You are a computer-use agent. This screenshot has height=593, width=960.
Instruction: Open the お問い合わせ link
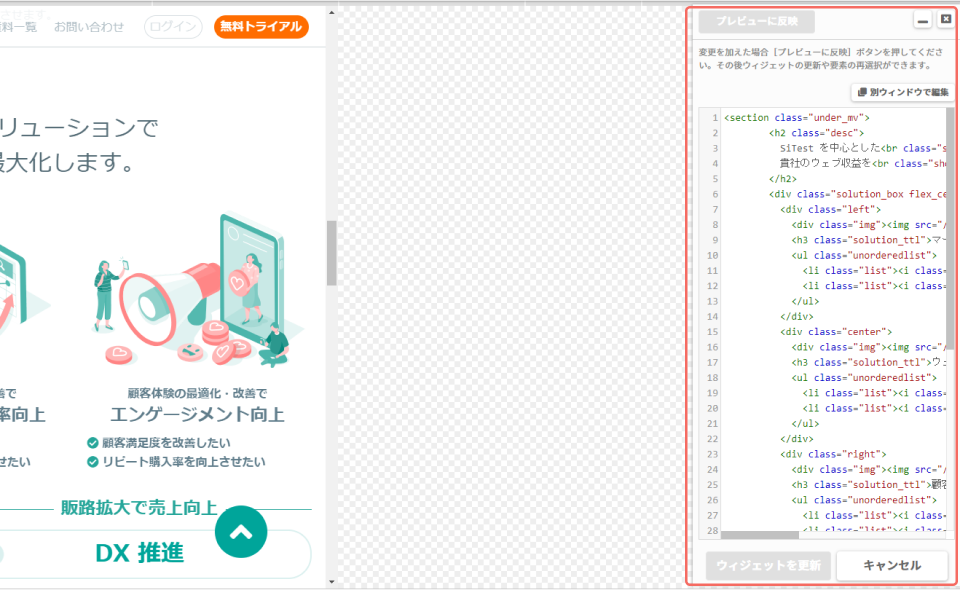pyautogui.click(x=89, y=27)
